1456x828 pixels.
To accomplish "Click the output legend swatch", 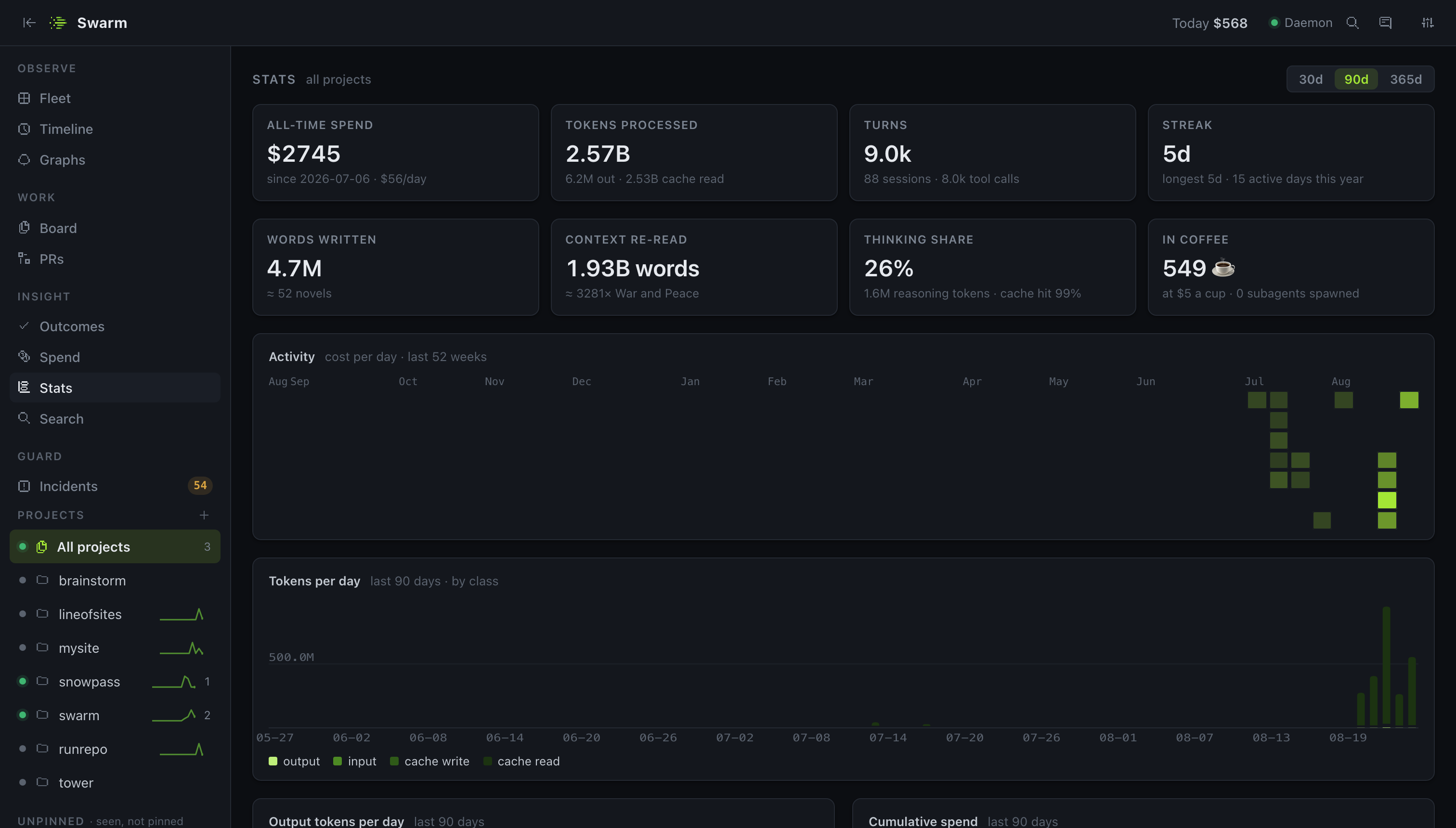I will (273, 761).
